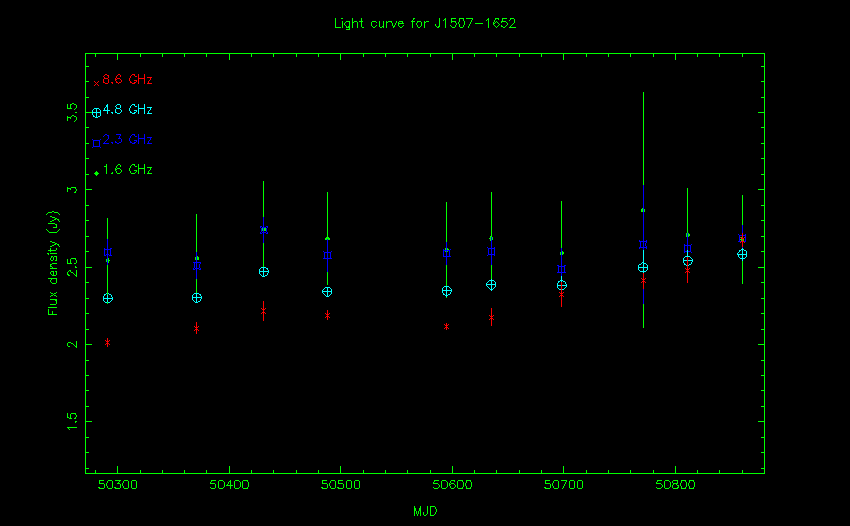Pick the cyan 4.8 GHz point near MJD 50595
Screen dimensions: 850x526
click(447, 291)
